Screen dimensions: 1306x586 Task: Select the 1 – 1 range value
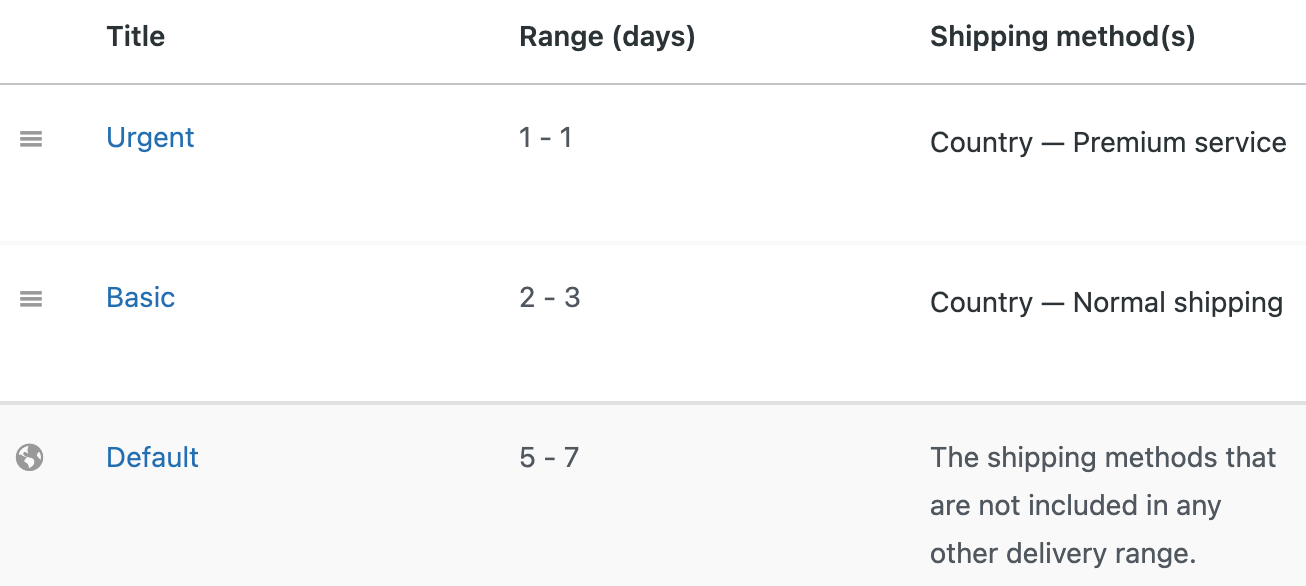[x=545, y=138]
